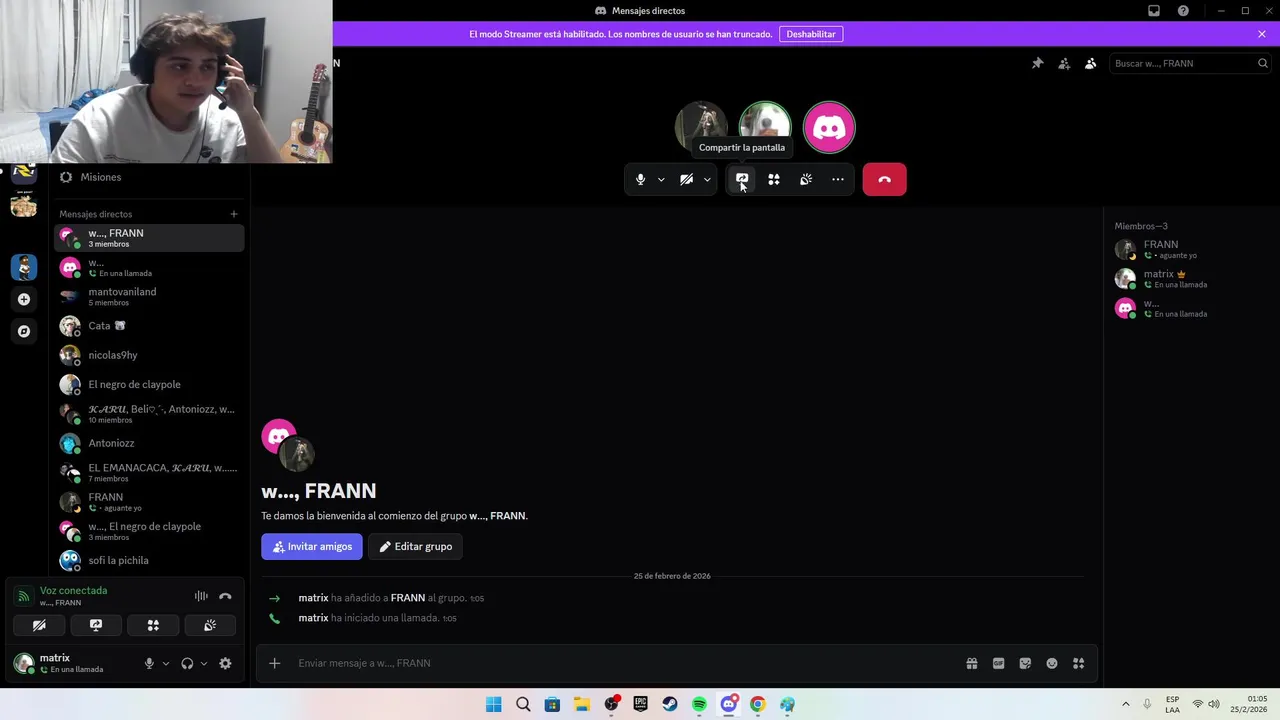The image size is (1280, 720).
Task: Open the Windows Start menu
Action: pos(494,704)
